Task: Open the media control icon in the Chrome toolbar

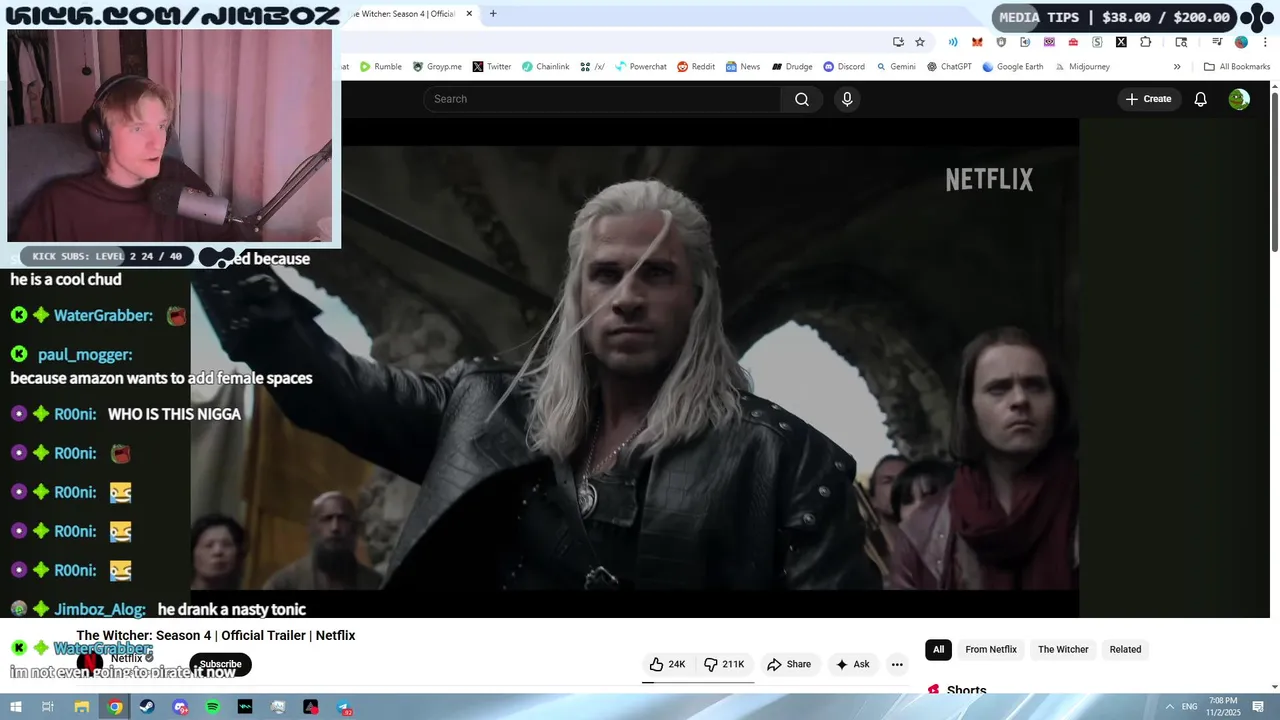Action: pyautogui.click(x=1217, y=42)
